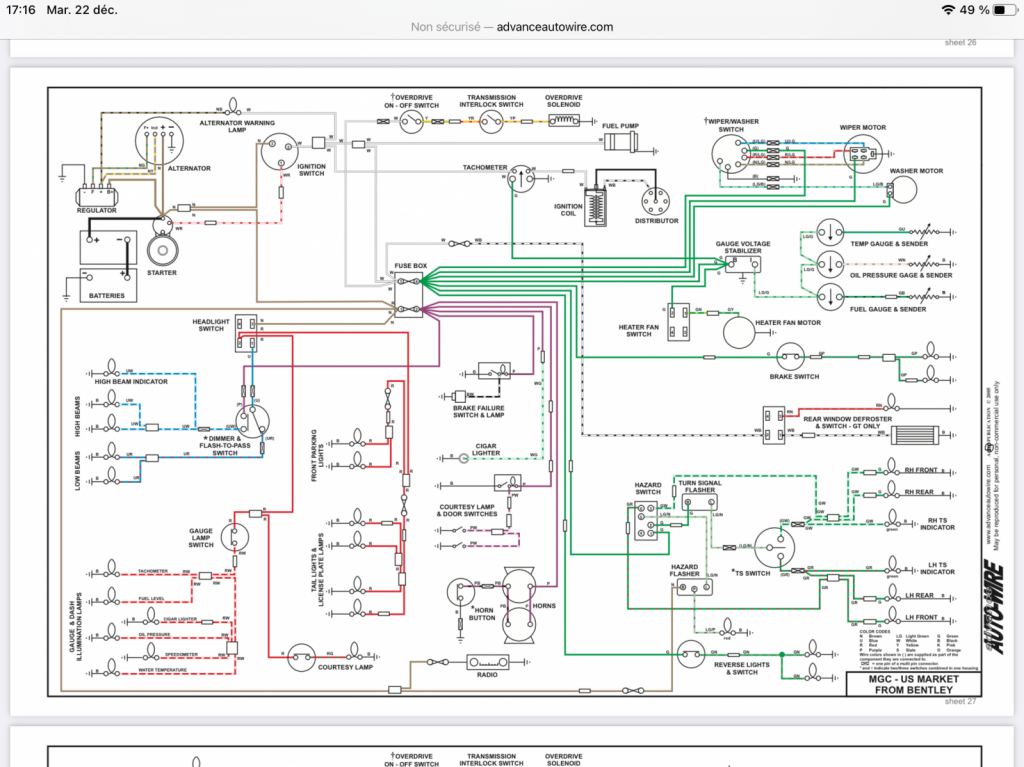Viewport: 1024px width, 767px height.
Task: Click the radio component symbol
Action: pos(488,662)
